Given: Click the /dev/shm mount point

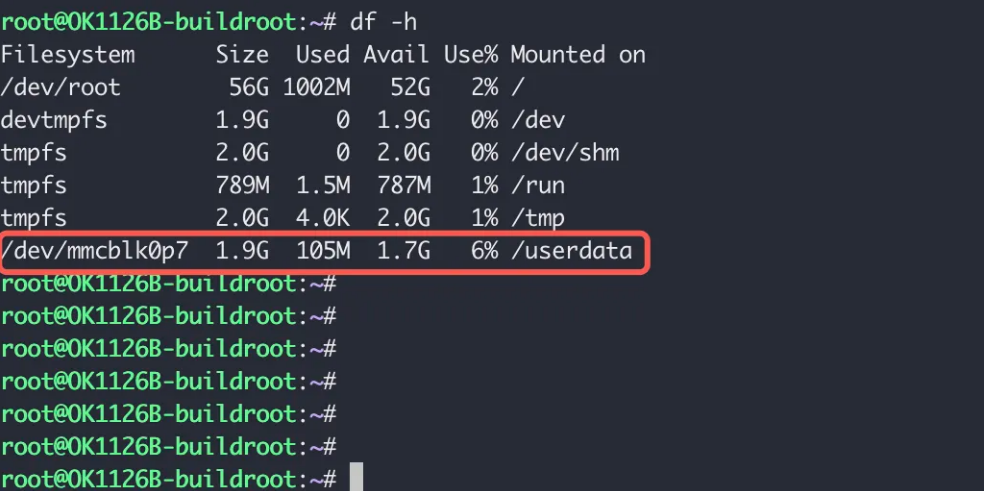Looking at the screenshot, I should tap(564, 153).
